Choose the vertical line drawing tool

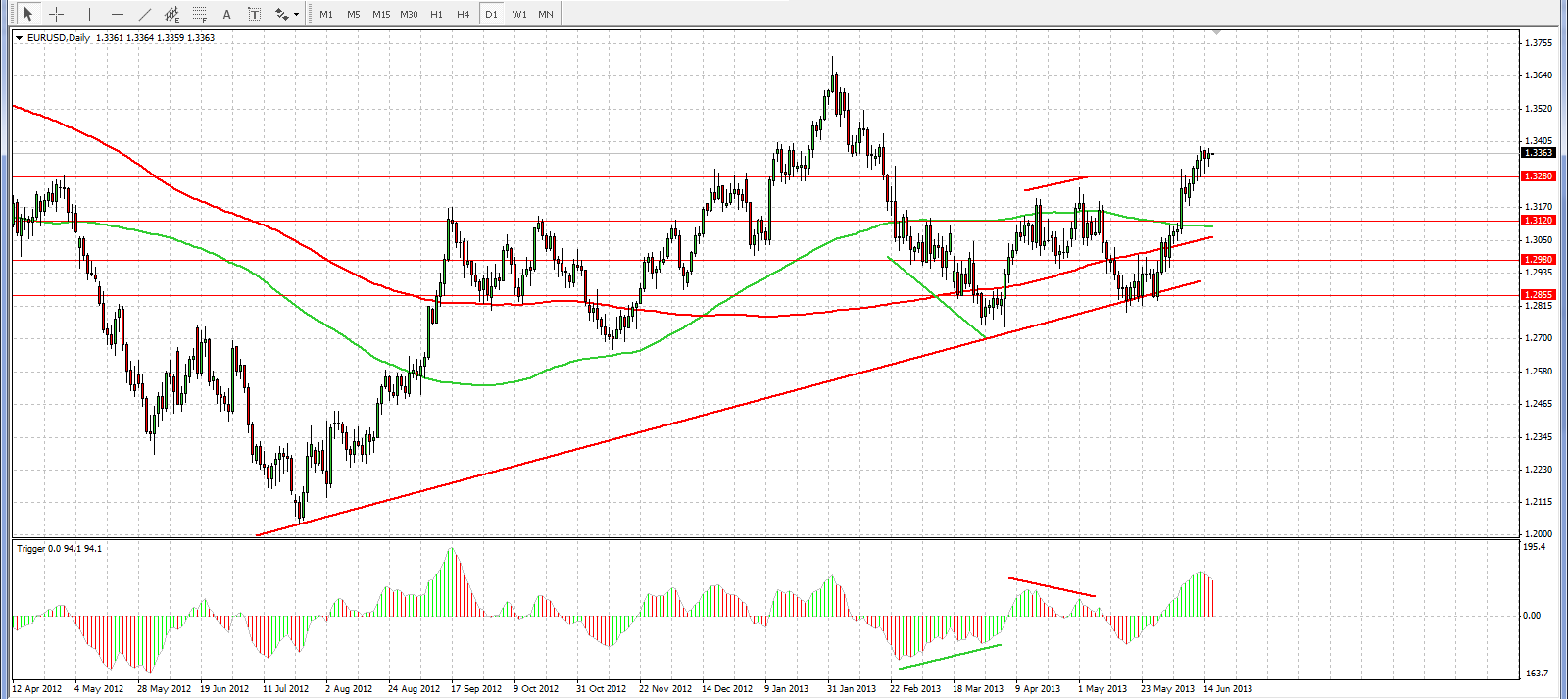pos(89,14)
